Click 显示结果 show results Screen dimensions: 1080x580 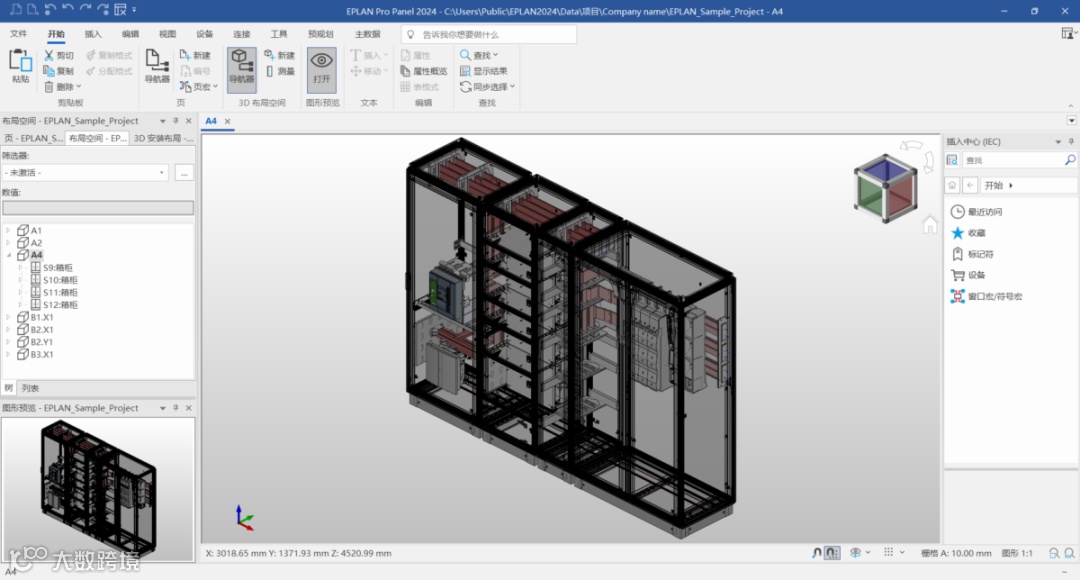[484, 71]
